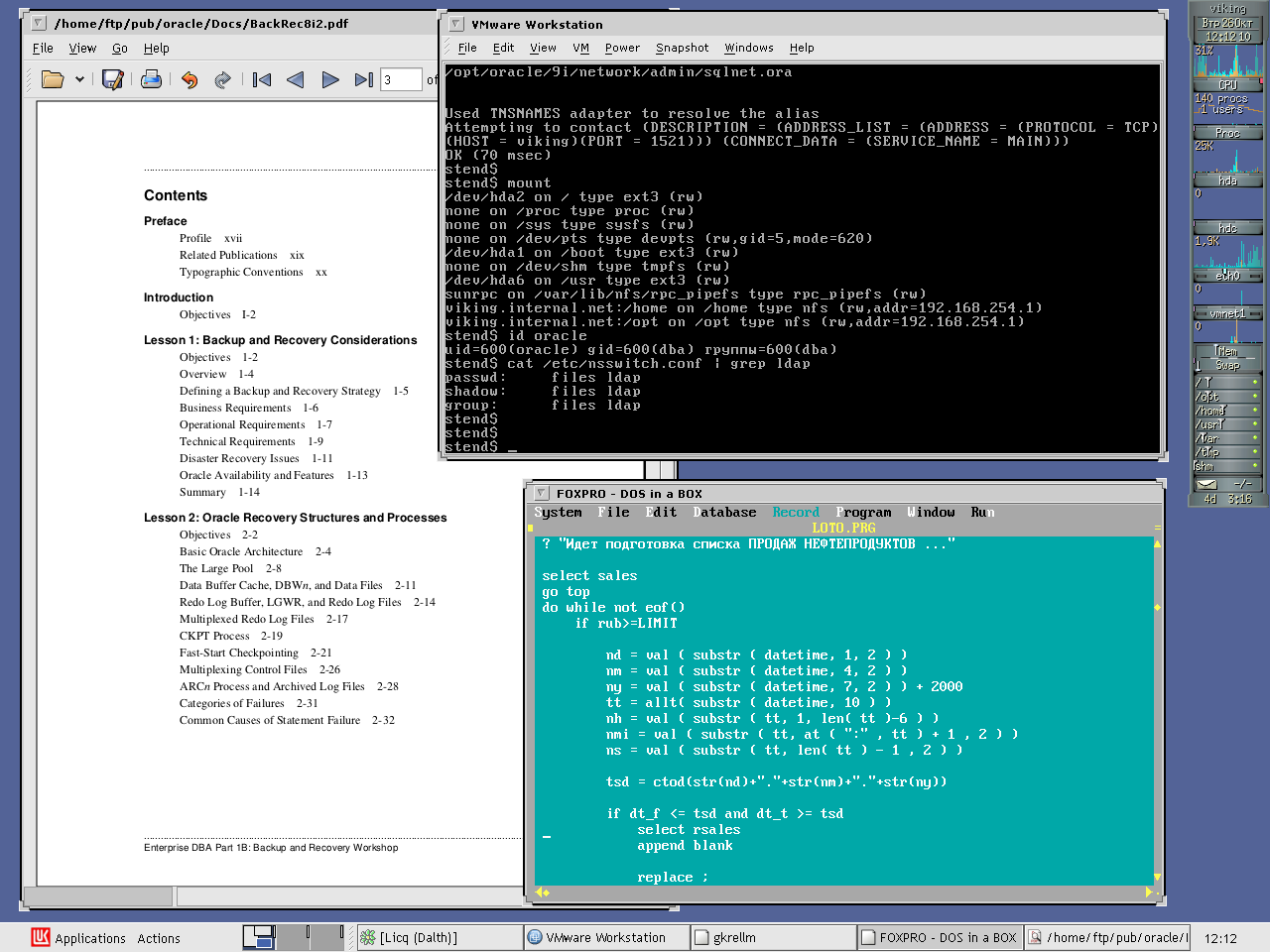Open the File menu in the PDF viewer
Screen dimensions: 1270x952
click(43, 48)
